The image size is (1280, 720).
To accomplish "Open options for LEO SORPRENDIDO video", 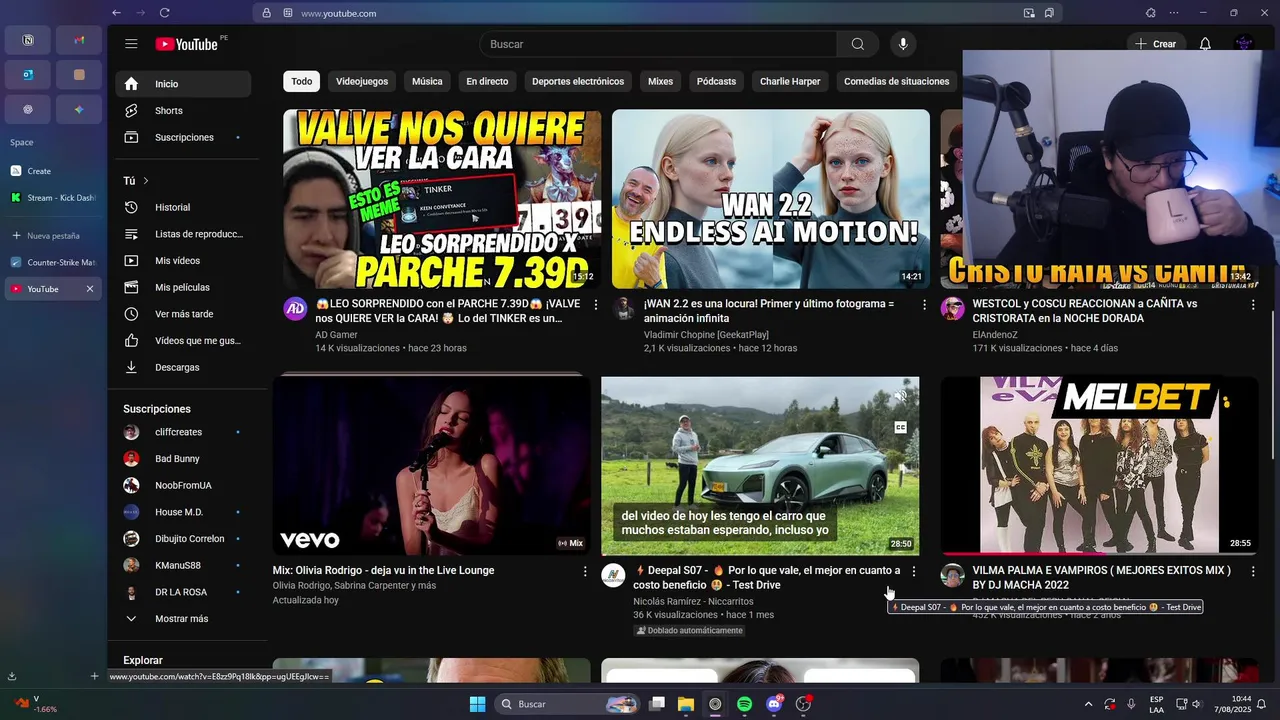I will click(x=596, y=304).
